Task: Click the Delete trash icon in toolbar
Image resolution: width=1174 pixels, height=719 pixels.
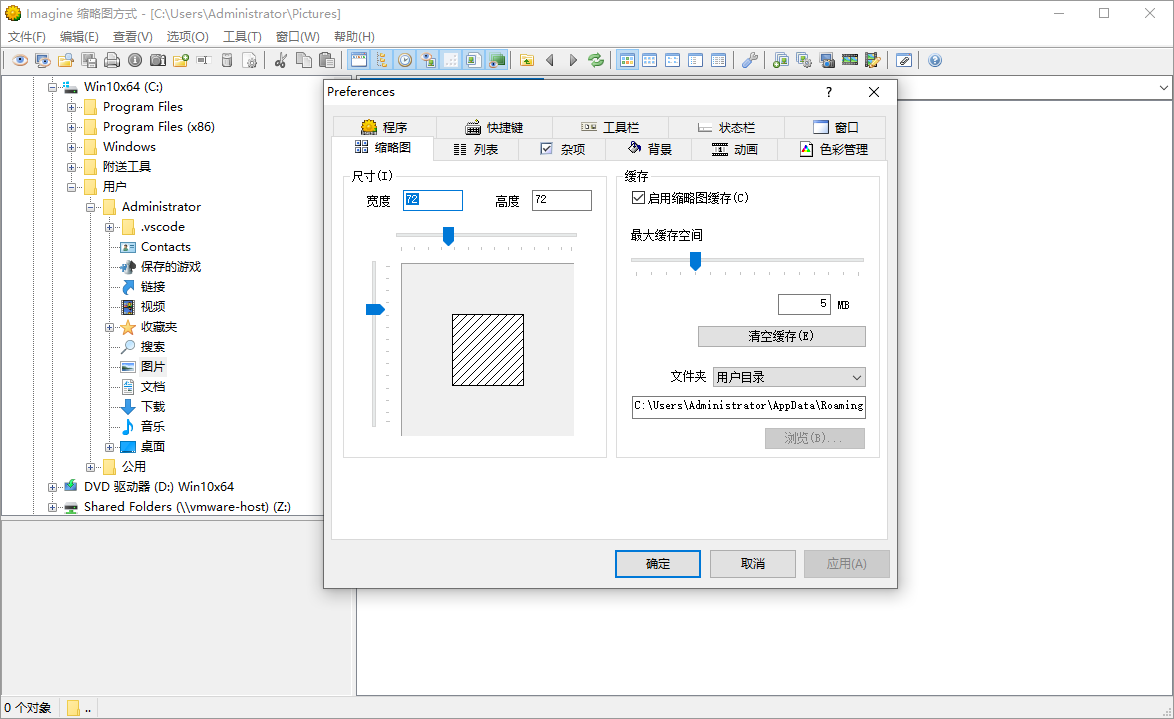Action: (x=226, y=60)
